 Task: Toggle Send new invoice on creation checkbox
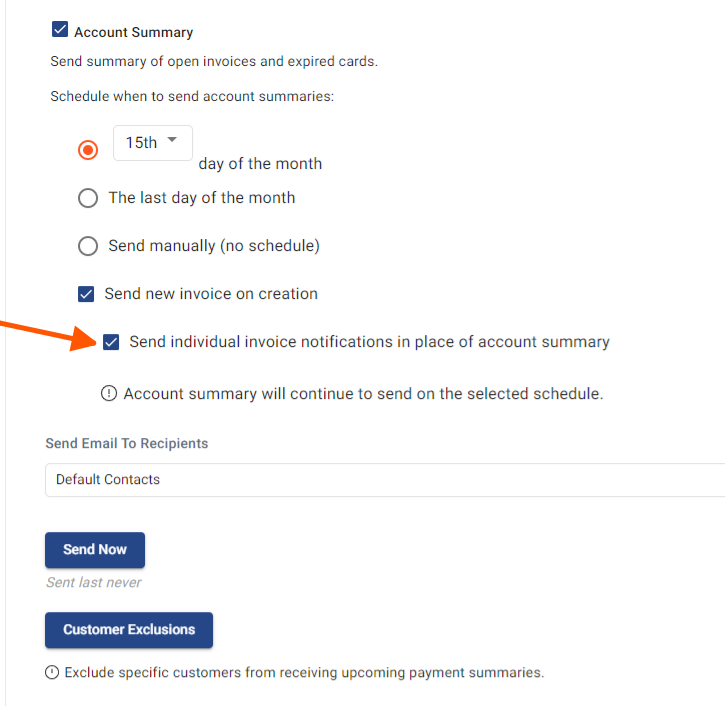point(86,294)
